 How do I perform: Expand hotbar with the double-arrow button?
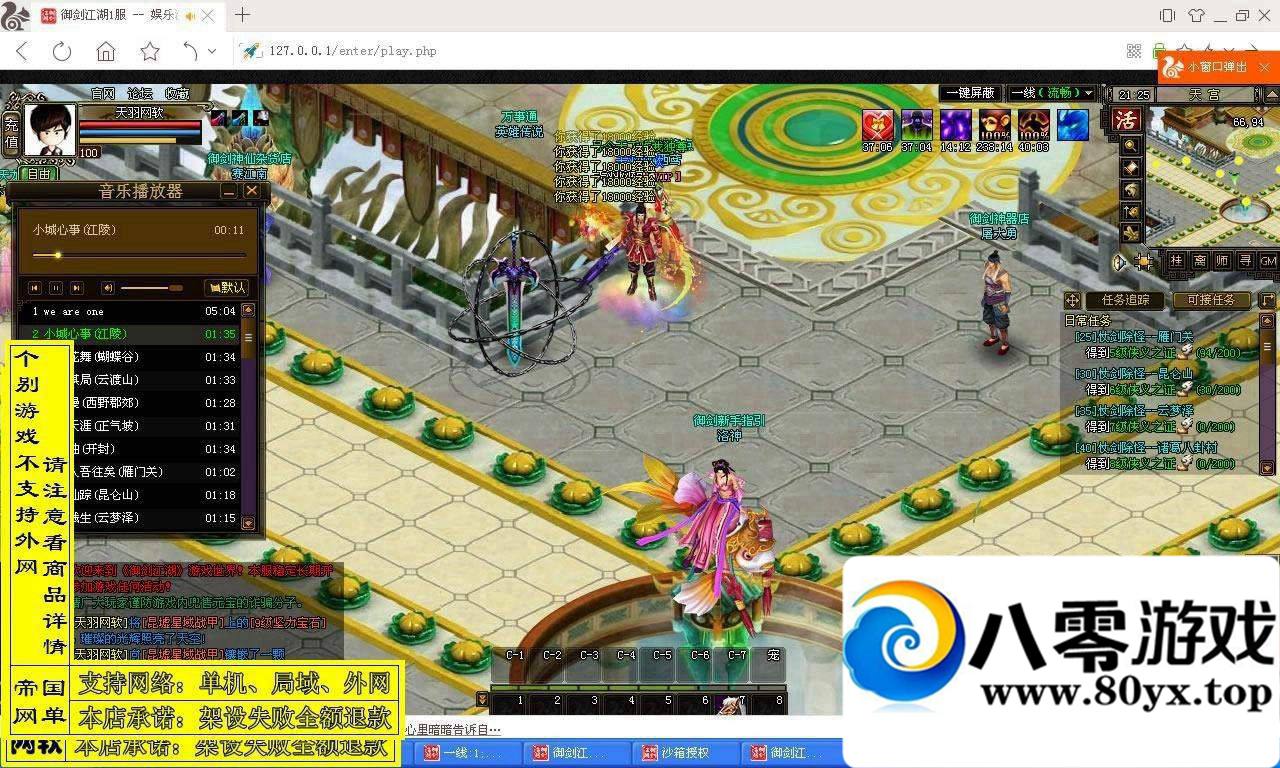482,699
